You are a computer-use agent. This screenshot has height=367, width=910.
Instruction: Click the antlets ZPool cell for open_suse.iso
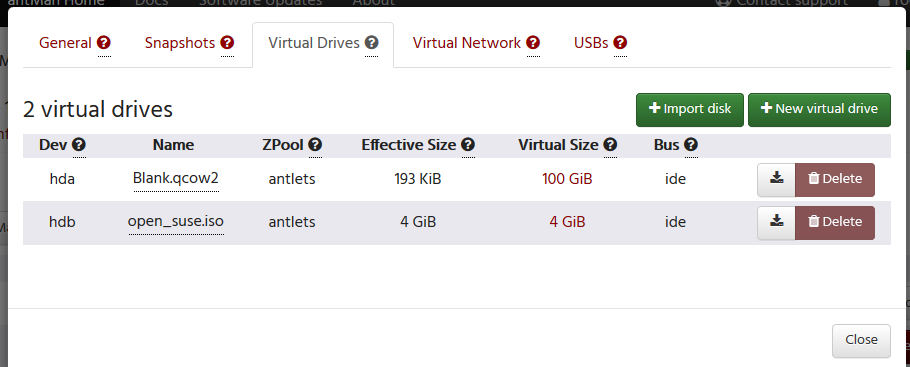click(x=292, y=222)
